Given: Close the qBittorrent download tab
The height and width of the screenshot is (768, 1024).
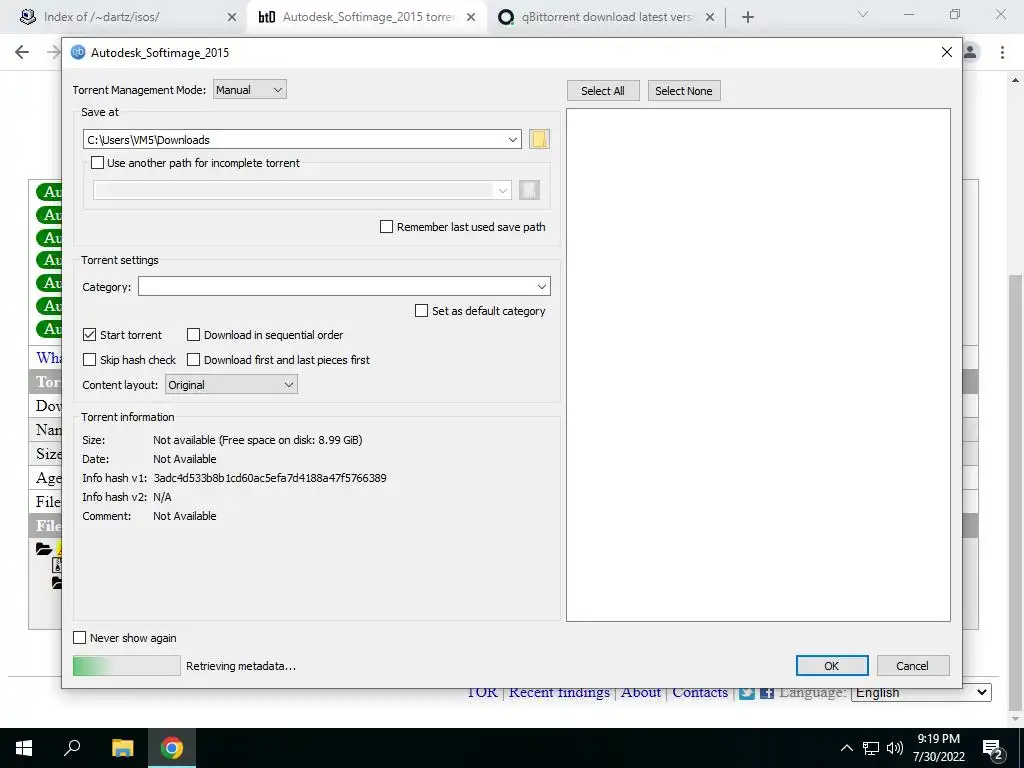Looking at the screenshot, I should point(710,18).
